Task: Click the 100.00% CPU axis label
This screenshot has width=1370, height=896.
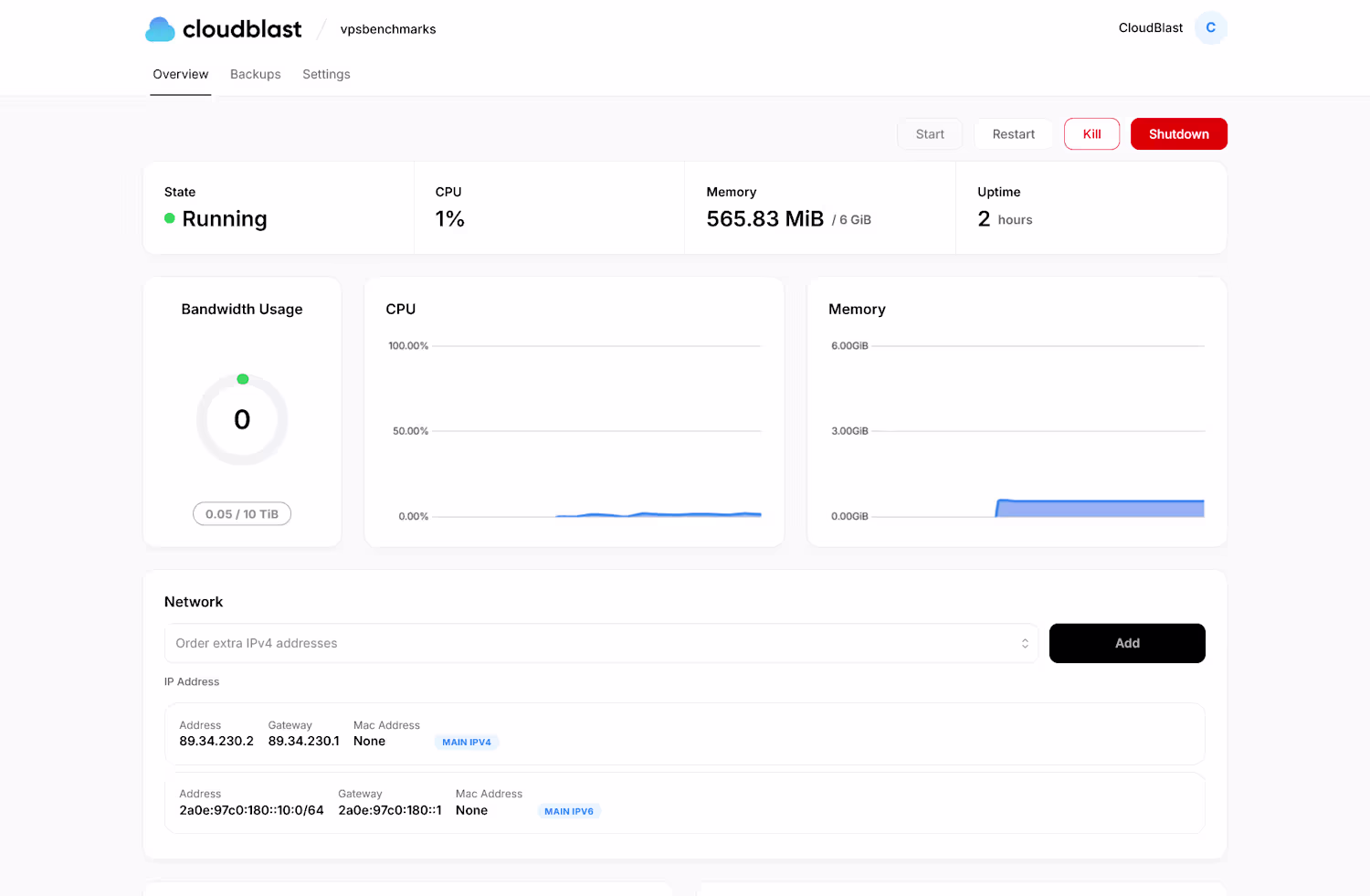Action: click(408, 346)
